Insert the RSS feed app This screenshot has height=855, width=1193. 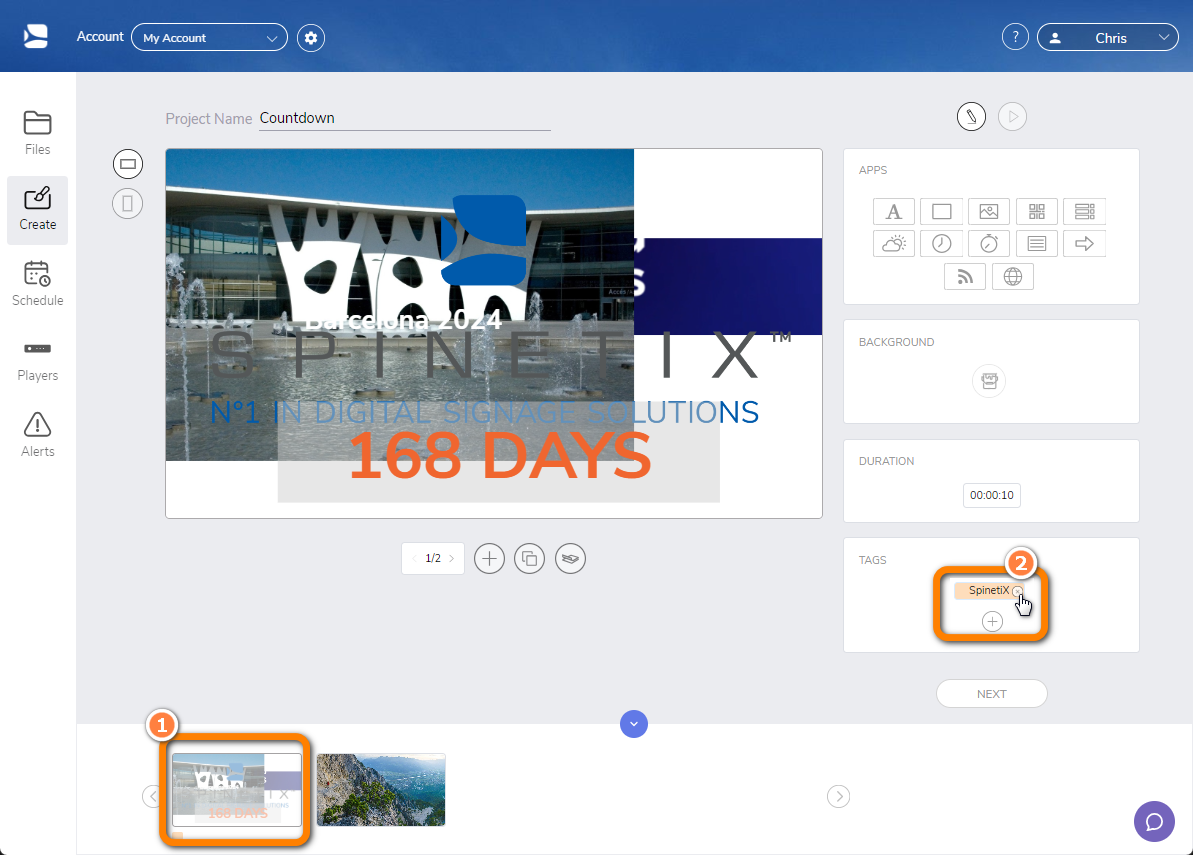click(965, 277)
